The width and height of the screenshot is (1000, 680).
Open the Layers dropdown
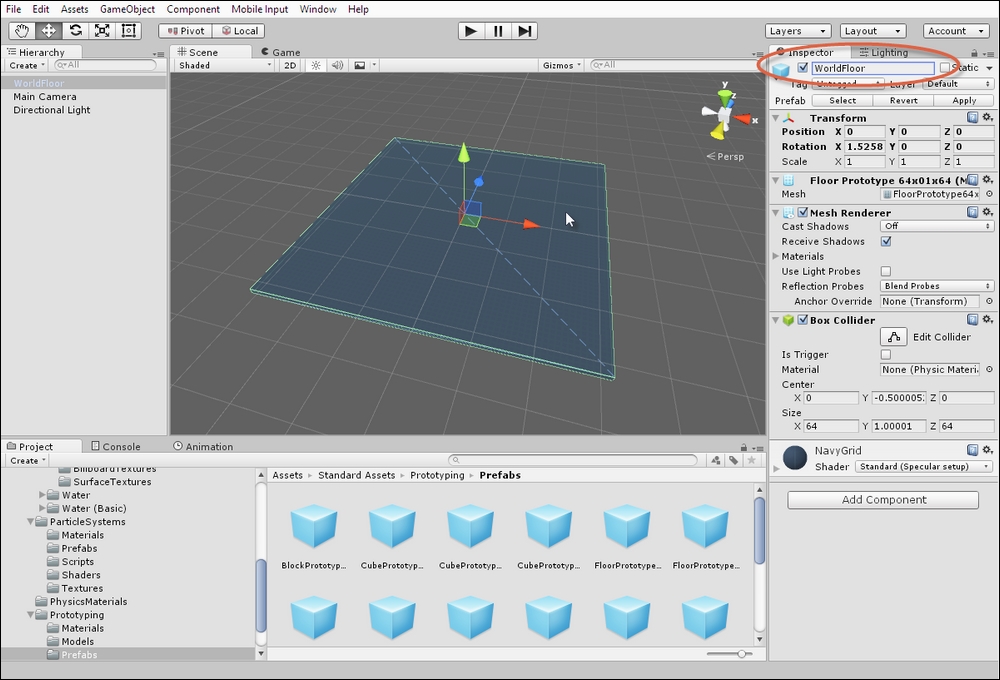[798, 31]
